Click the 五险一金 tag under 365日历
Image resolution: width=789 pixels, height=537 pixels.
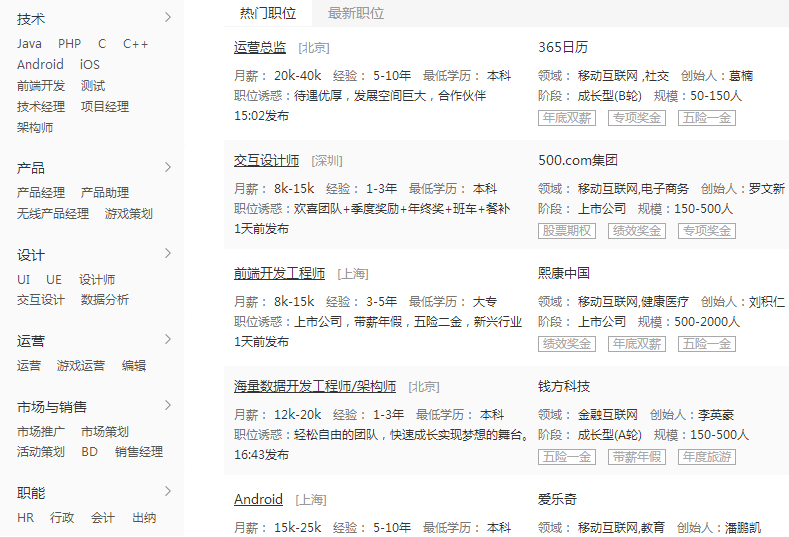706,118
